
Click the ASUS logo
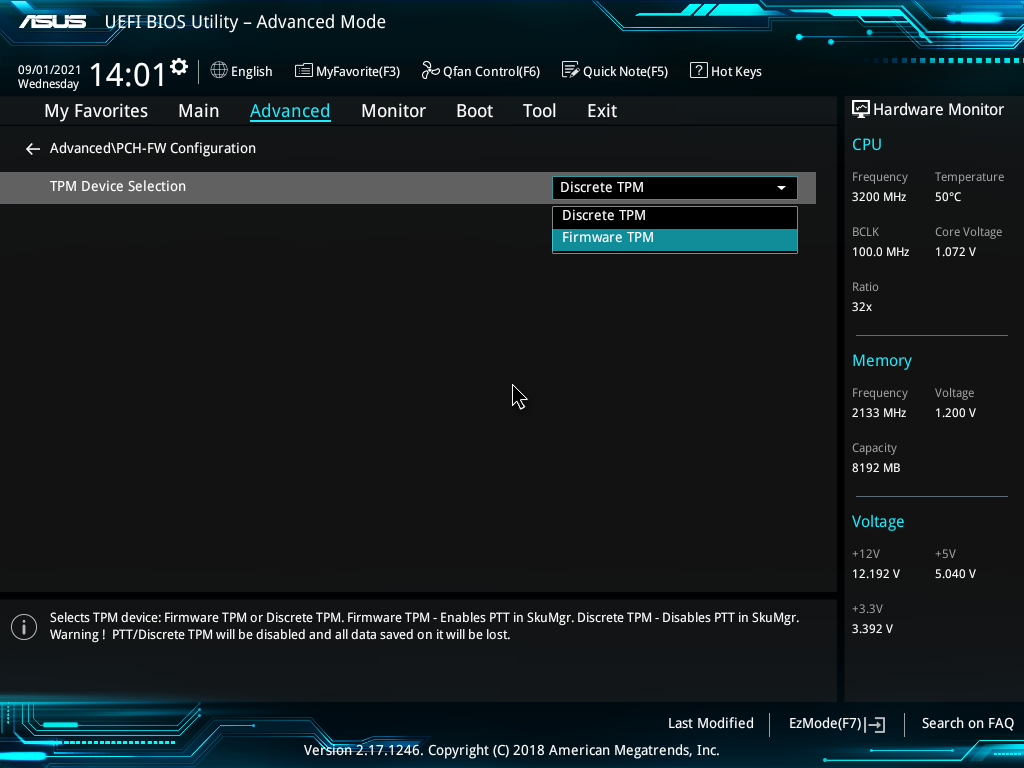52,22
